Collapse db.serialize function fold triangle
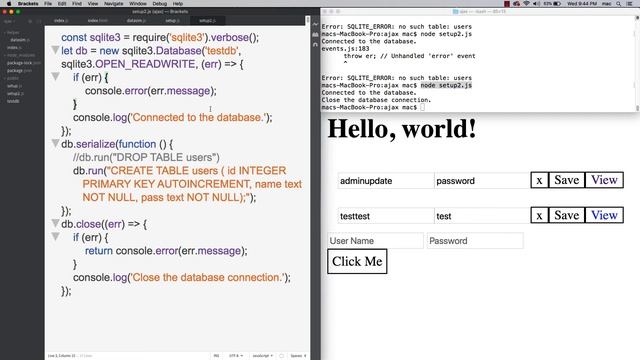 (55, 143)
